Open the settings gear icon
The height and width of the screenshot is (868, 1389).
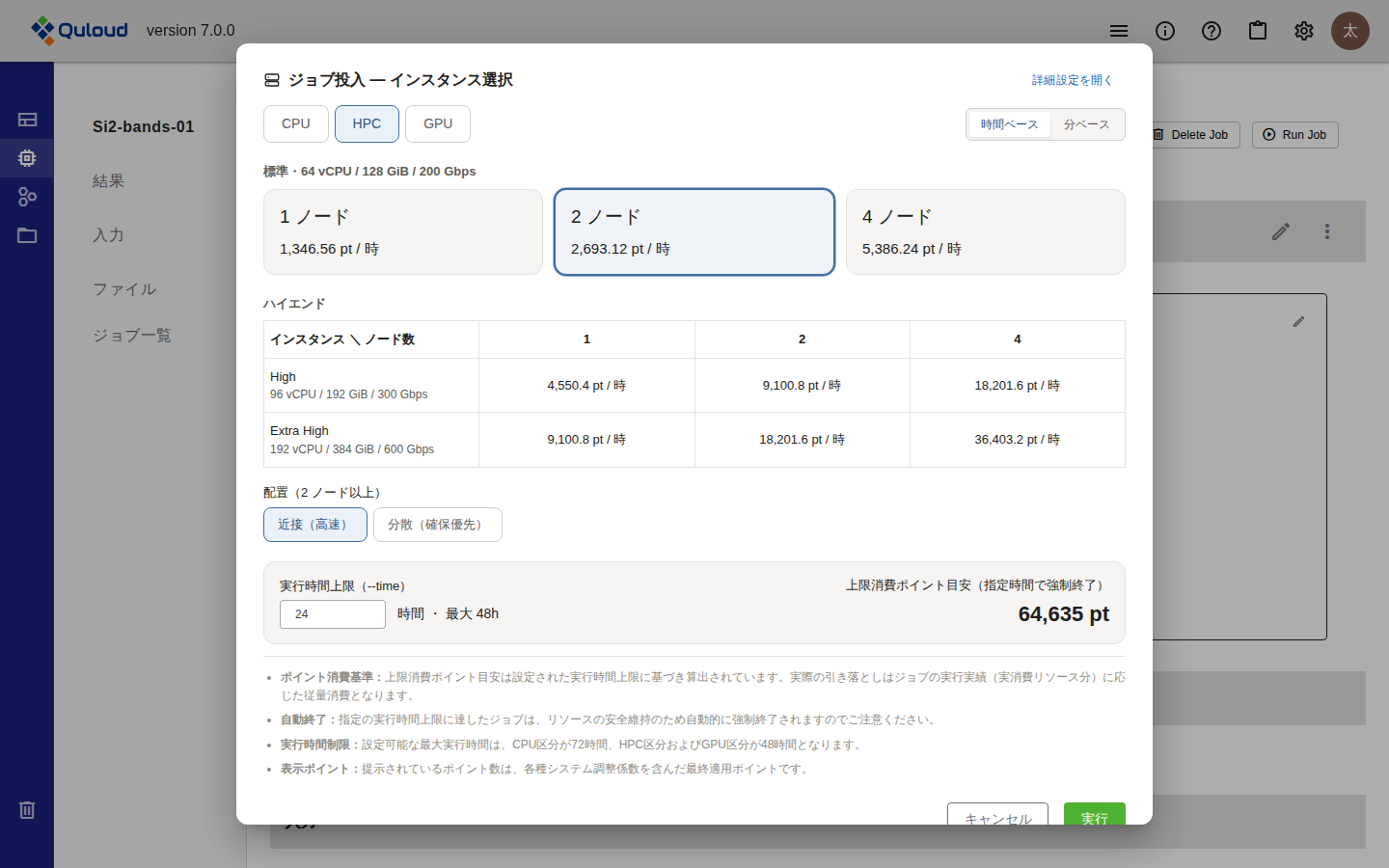[1304, 31]
